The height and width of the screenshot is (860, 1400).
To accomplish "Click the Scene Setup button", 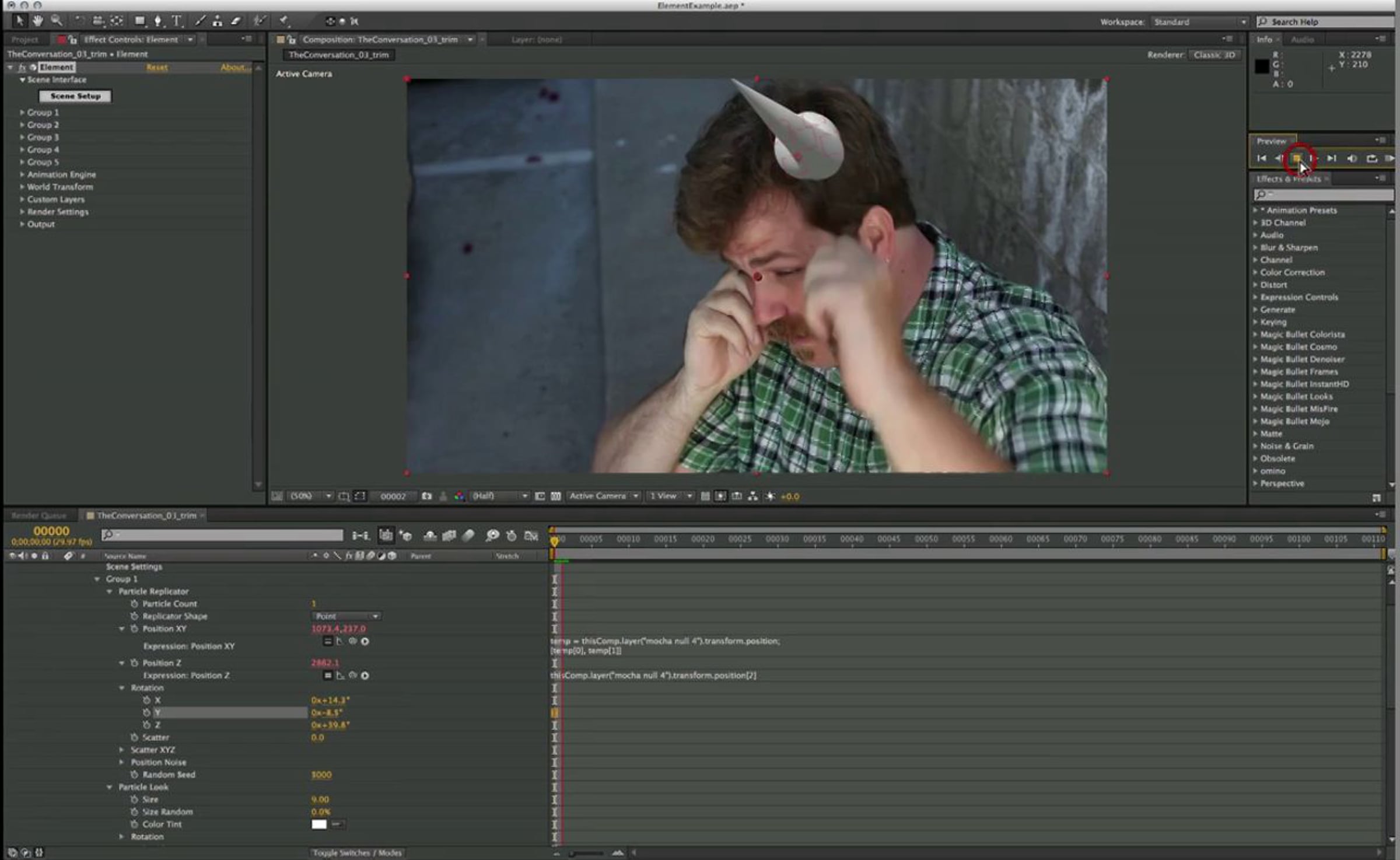I will point(75,96).
